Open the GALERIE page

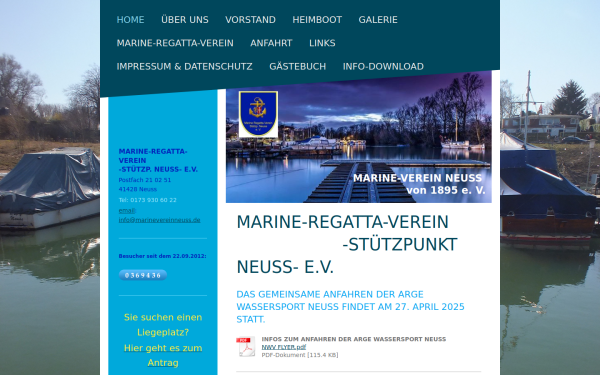pos(378,20)
